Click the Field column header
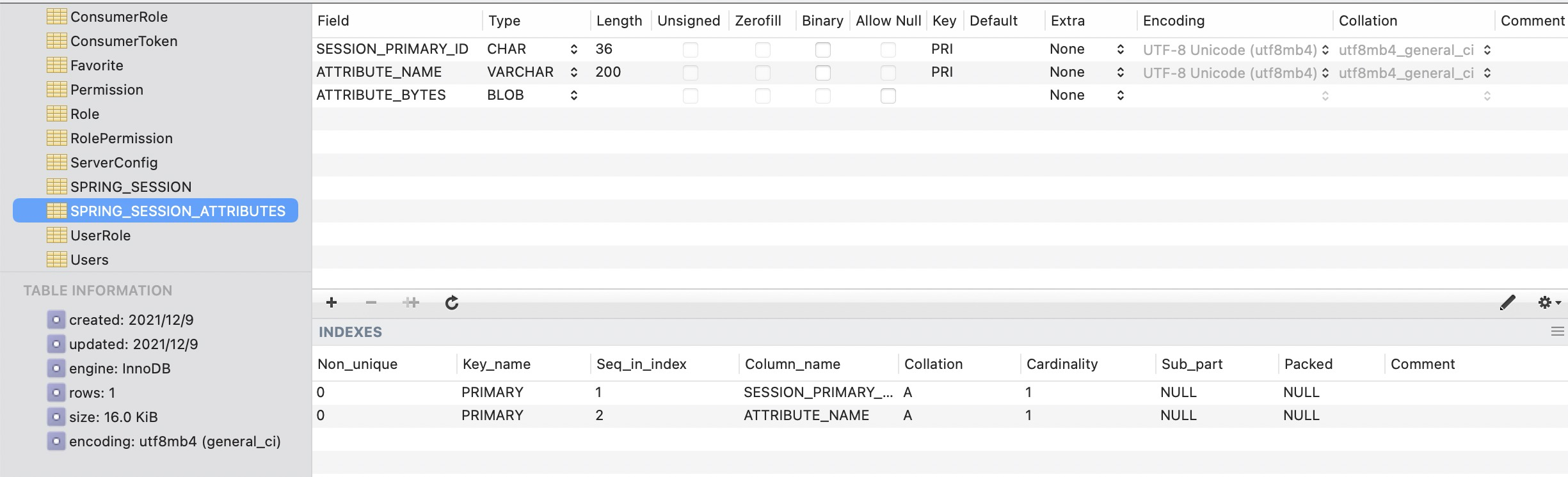Image resolution: width=1568 pixels, height=477 pixels. point(334,20)
